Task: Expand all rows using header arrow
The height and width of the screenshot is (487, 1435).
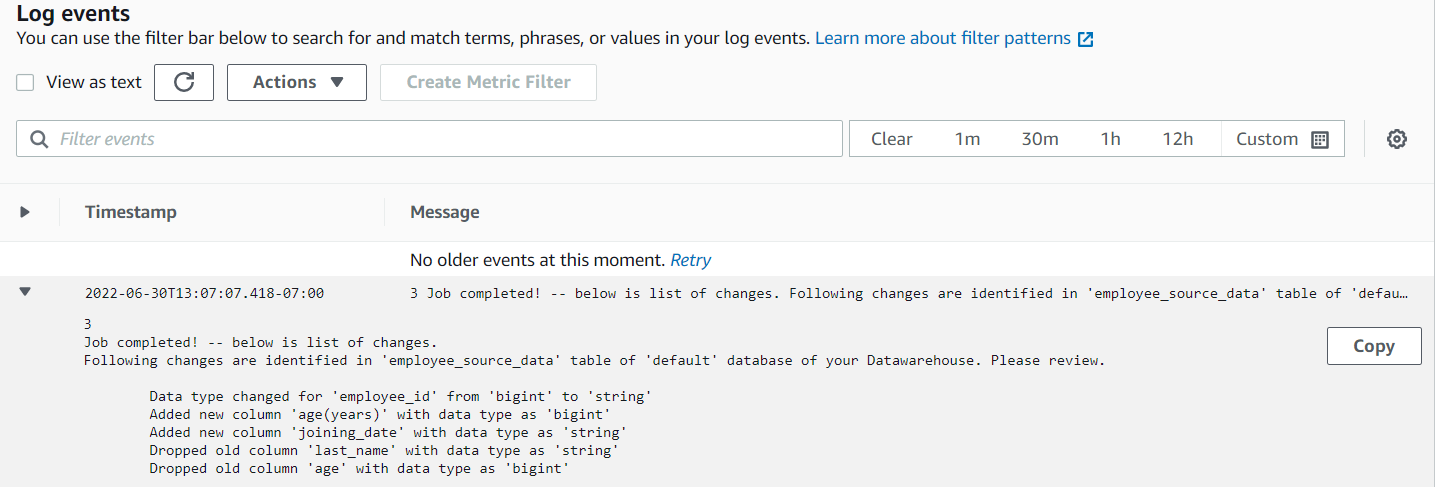Action: tap(25, 212)
